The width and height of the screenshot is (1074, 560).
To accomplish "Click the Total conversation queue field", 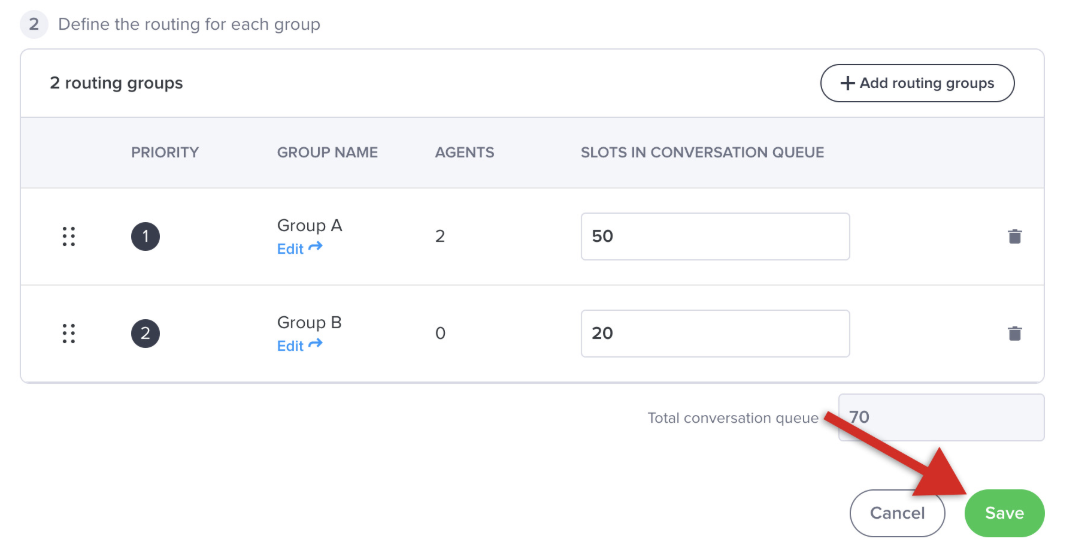I will click(940, 418).
